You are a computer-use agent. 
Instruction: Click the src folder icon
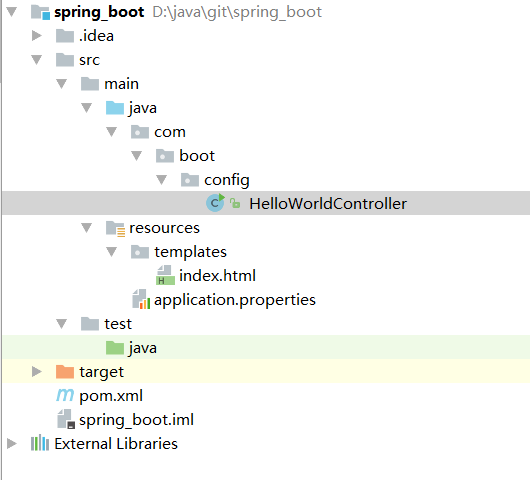pyautogui.click(x=65, y=60)
